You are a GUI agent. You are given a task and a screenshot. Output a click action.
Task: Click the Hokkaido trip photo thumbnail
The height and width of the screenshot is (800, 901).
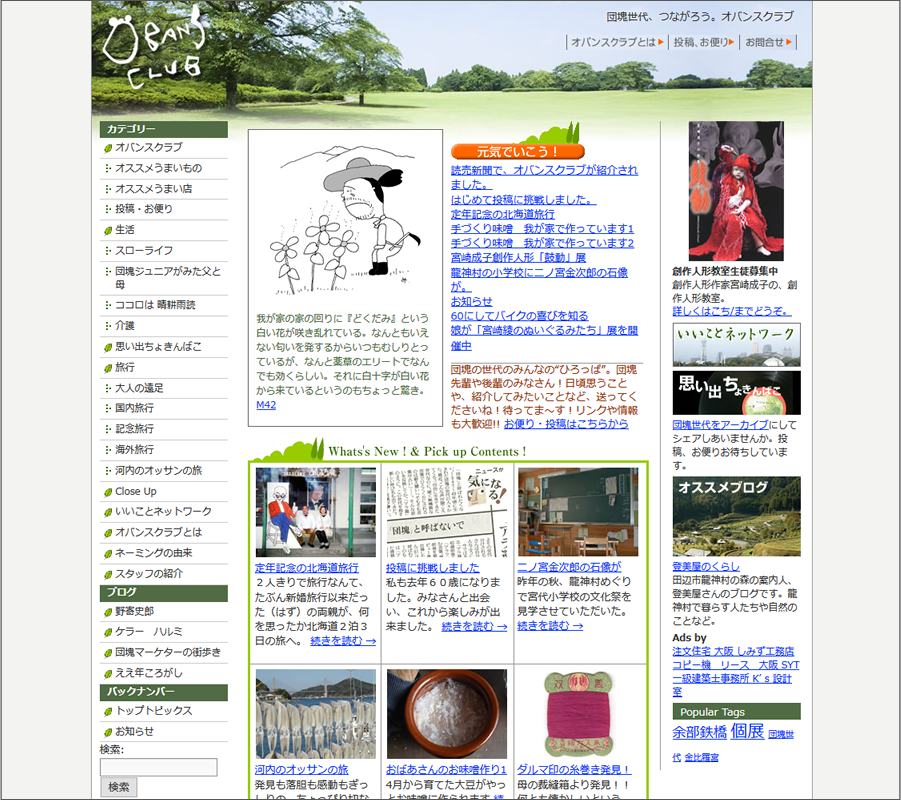pos(315,512)
